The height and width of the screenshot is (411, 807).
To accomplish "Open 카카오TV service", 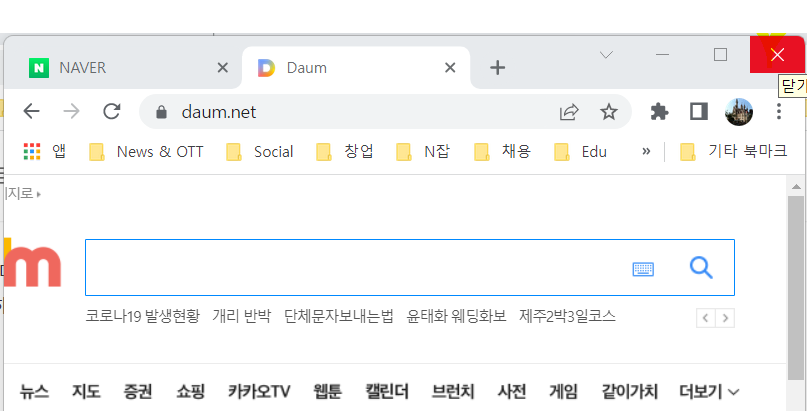I will (x=259, y=392).
